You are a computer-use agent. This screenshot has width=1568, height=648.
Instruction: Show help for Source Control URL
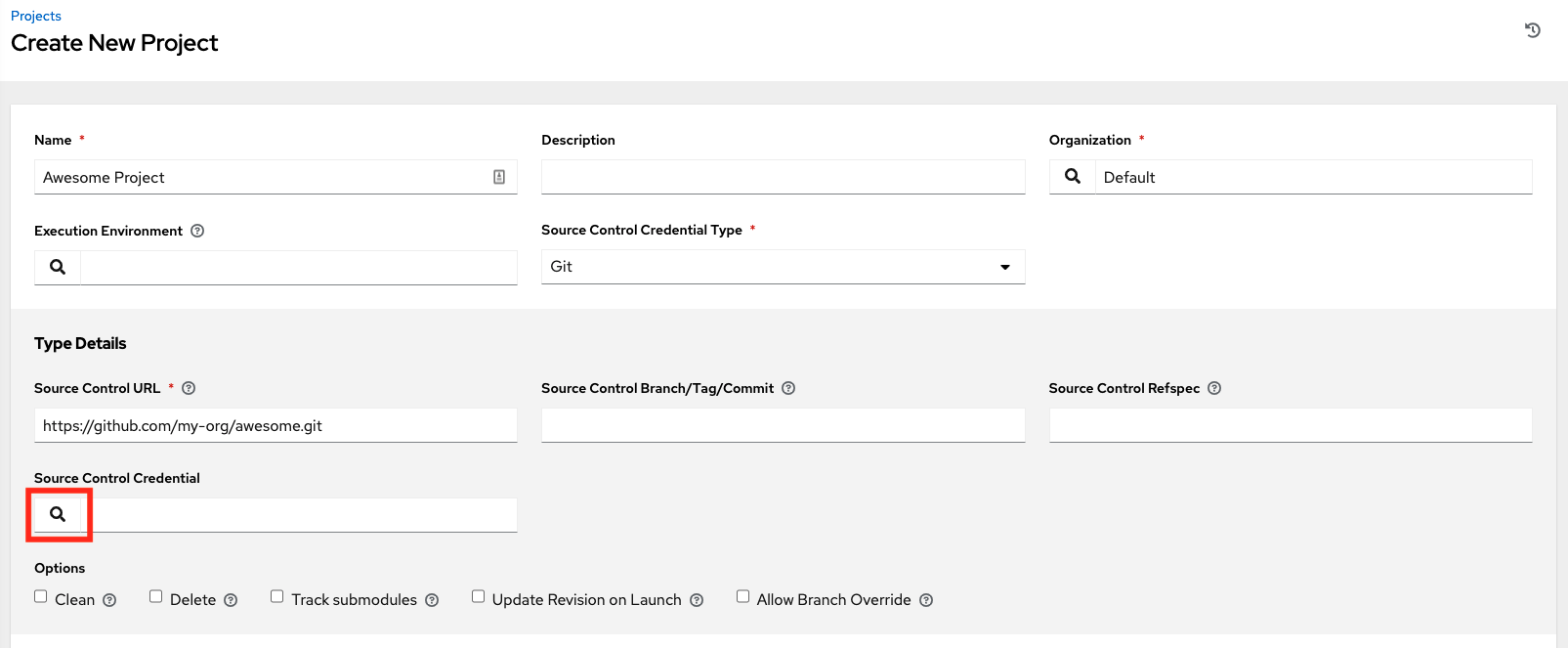coord(189,388)
